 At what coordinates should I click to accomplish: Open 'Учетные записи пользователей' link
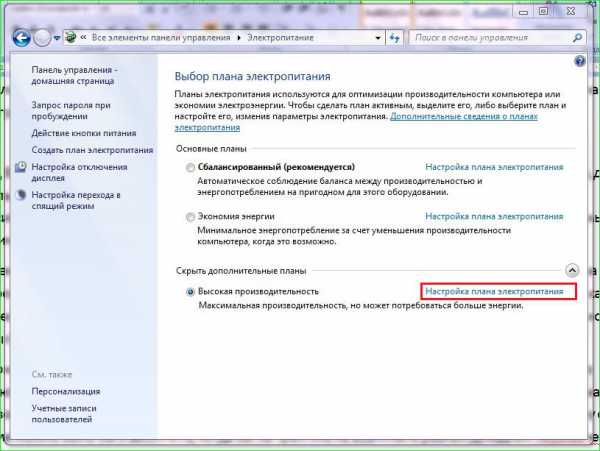click(x=64, y=414)
